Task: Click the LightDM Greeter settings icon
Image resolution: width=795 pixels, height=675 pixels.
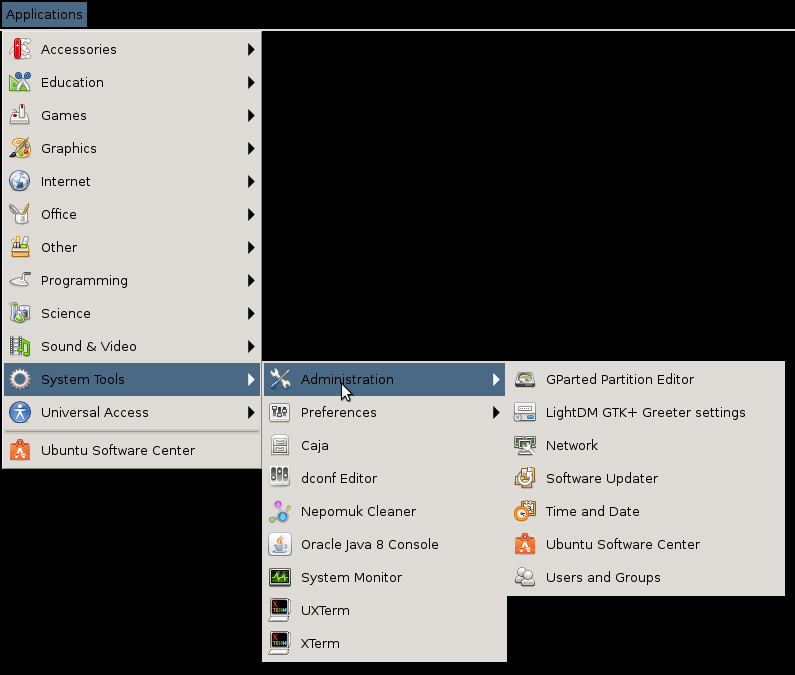Action: (525, 412)
